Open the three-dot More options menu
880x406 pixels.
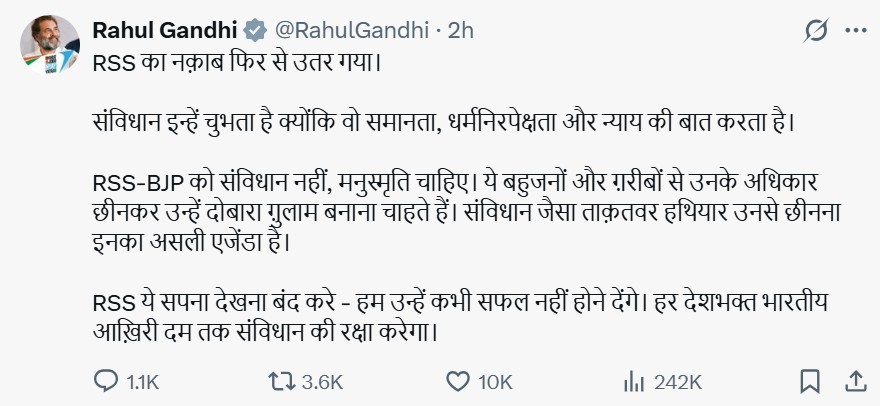coord(856,31)
